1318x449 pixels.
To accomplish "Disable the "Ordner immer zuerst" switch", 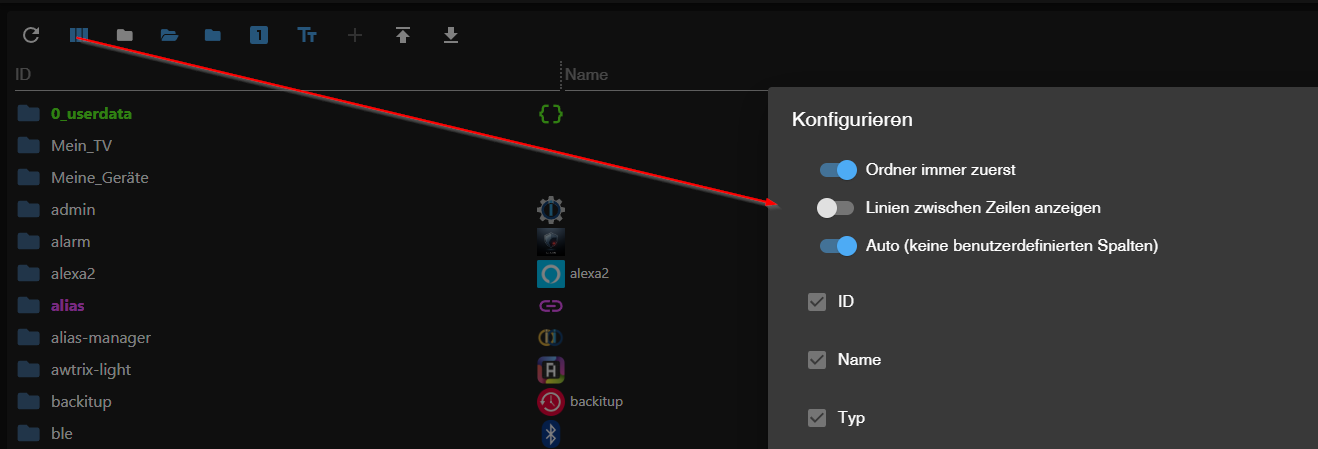I will click(x=838, y=170).
